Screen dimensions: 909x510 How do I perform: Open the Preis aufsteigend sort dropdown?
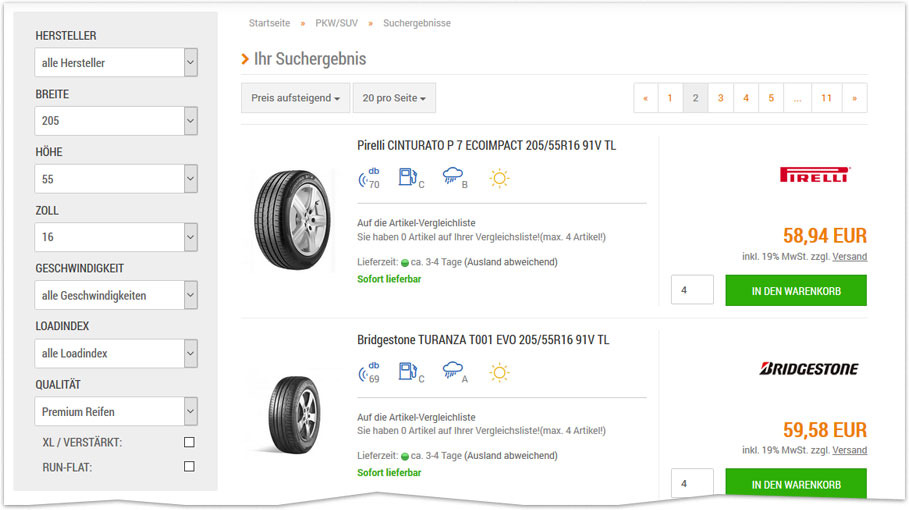tap(295, 98)
